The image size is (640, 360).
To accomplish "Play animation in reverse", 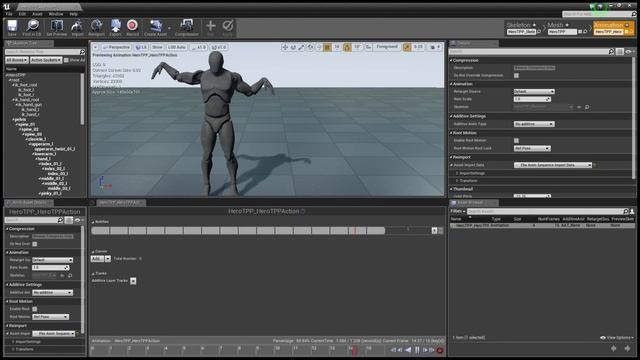I will (408, 350).
